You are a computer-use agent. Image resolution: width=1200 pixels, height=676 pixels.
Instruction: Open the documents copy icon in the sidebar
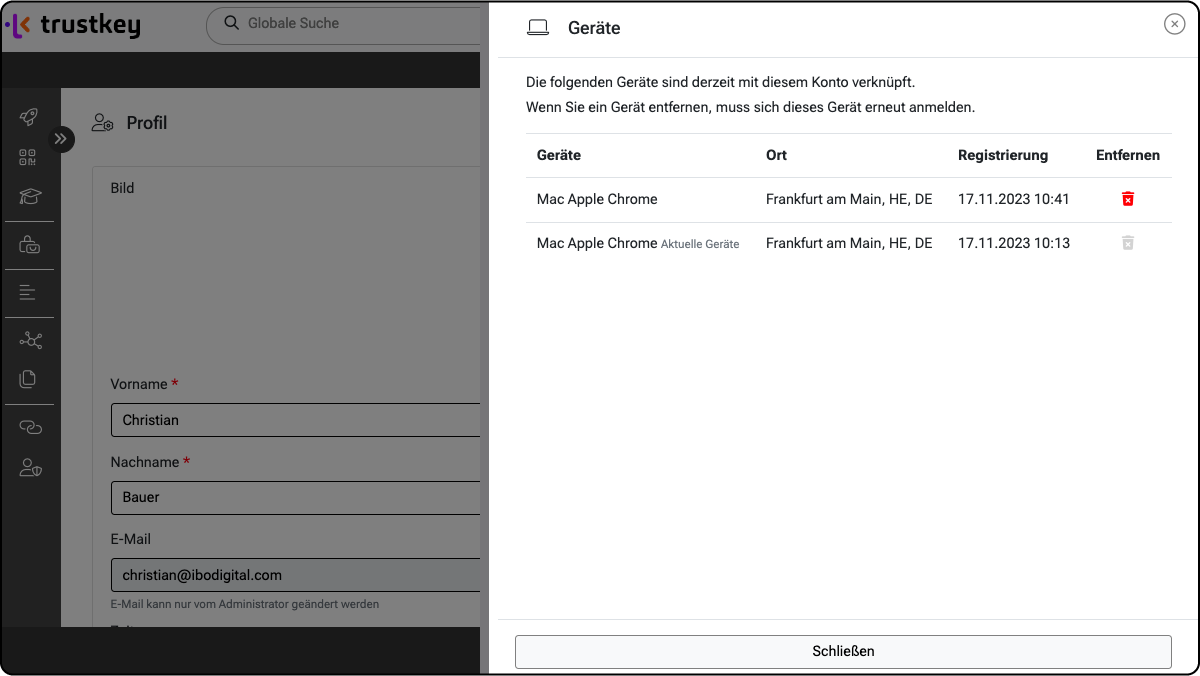pyautogui.click(x=28, y=379)
